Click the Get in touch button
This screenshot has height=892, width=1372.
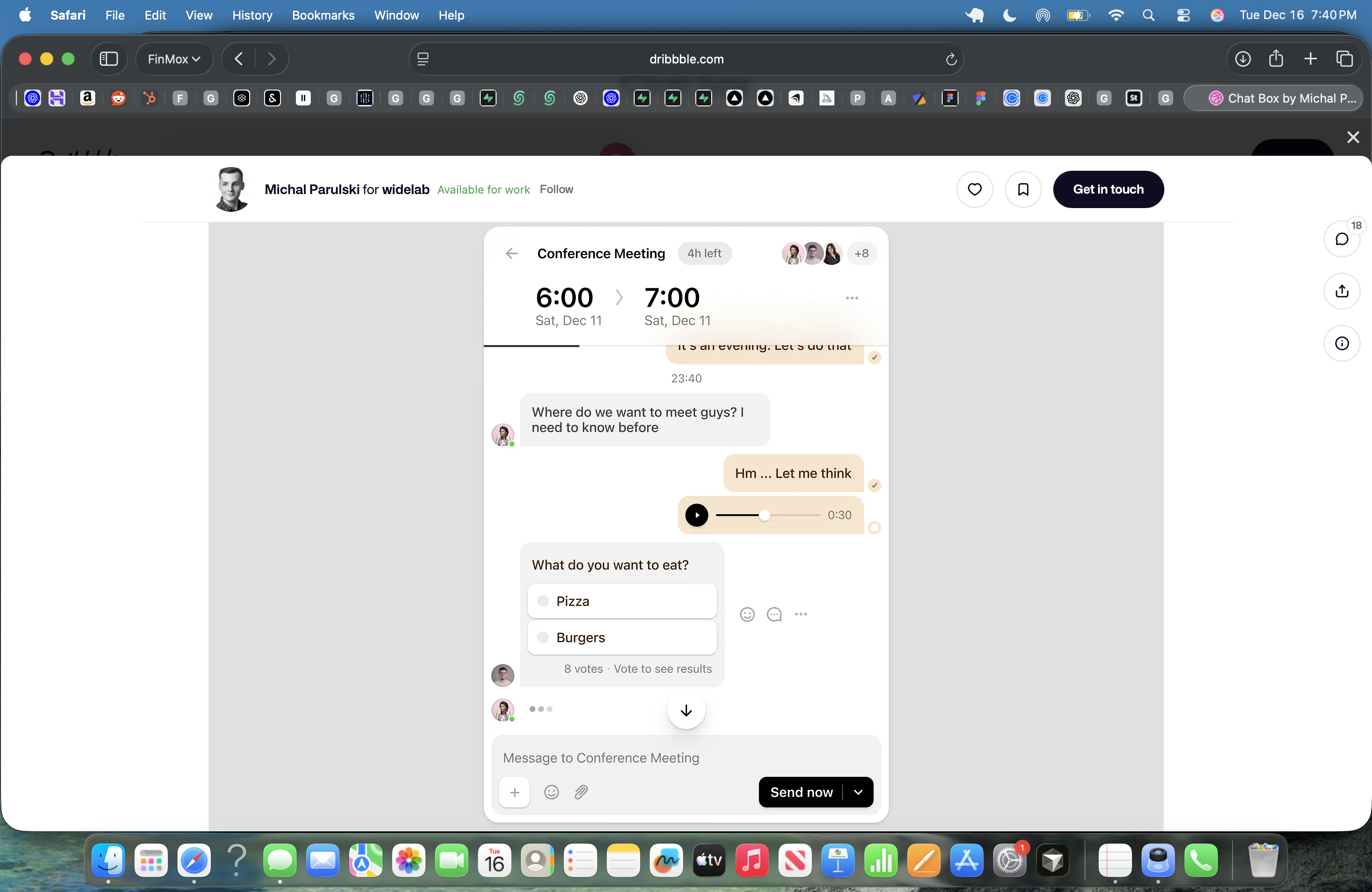tap(1107, 189)
